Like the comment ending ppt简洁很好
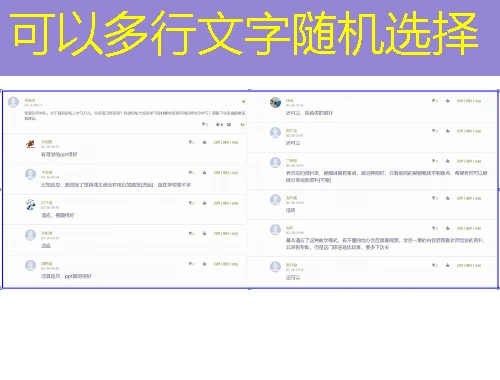Screen dimensions: 500x380 204,264
